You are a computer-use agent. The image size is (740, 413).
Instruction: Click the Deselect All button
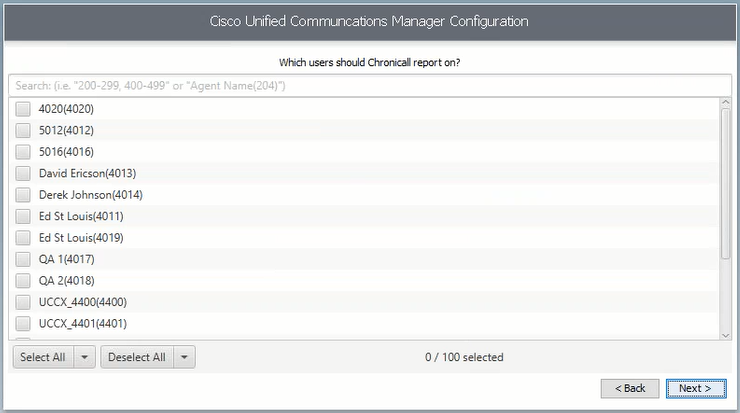pos(137,357)
